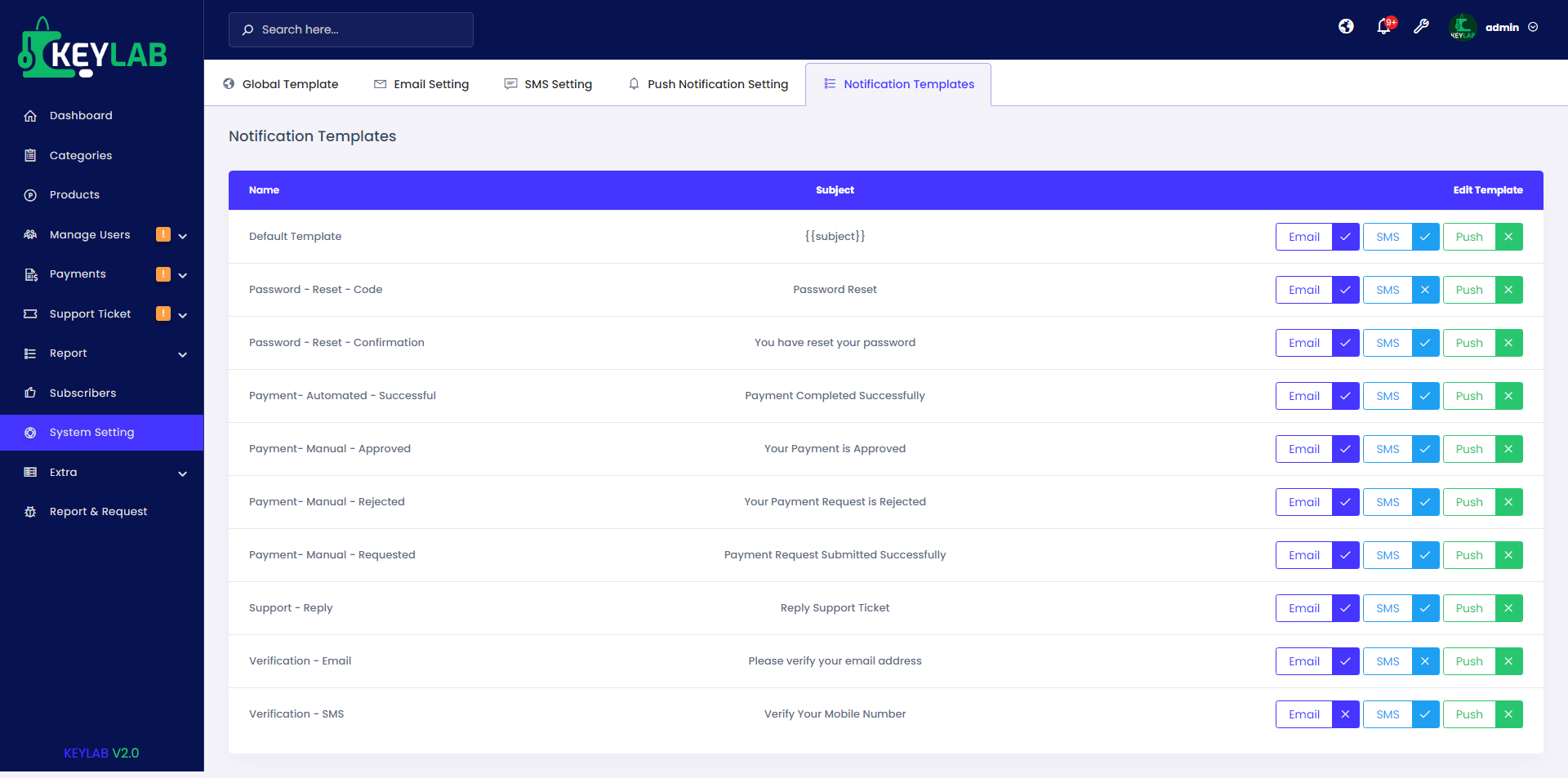Toggle Email status for Verification - SMS
Screen dimensions: 1568x778
pyautogui.click(x=1345, y=714)
